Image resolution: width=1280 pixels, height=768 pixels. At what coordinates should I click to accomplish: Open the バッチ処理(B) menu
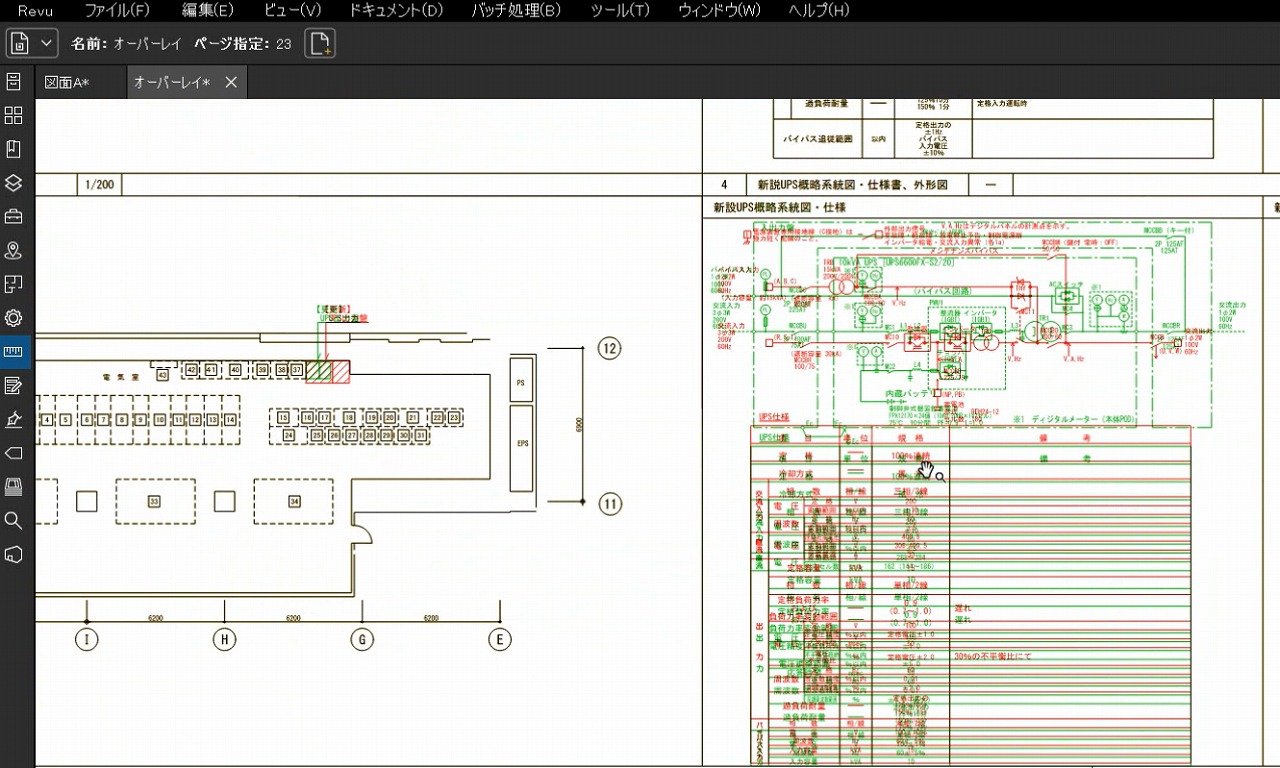pyautogui.click(x=516, y=11)
